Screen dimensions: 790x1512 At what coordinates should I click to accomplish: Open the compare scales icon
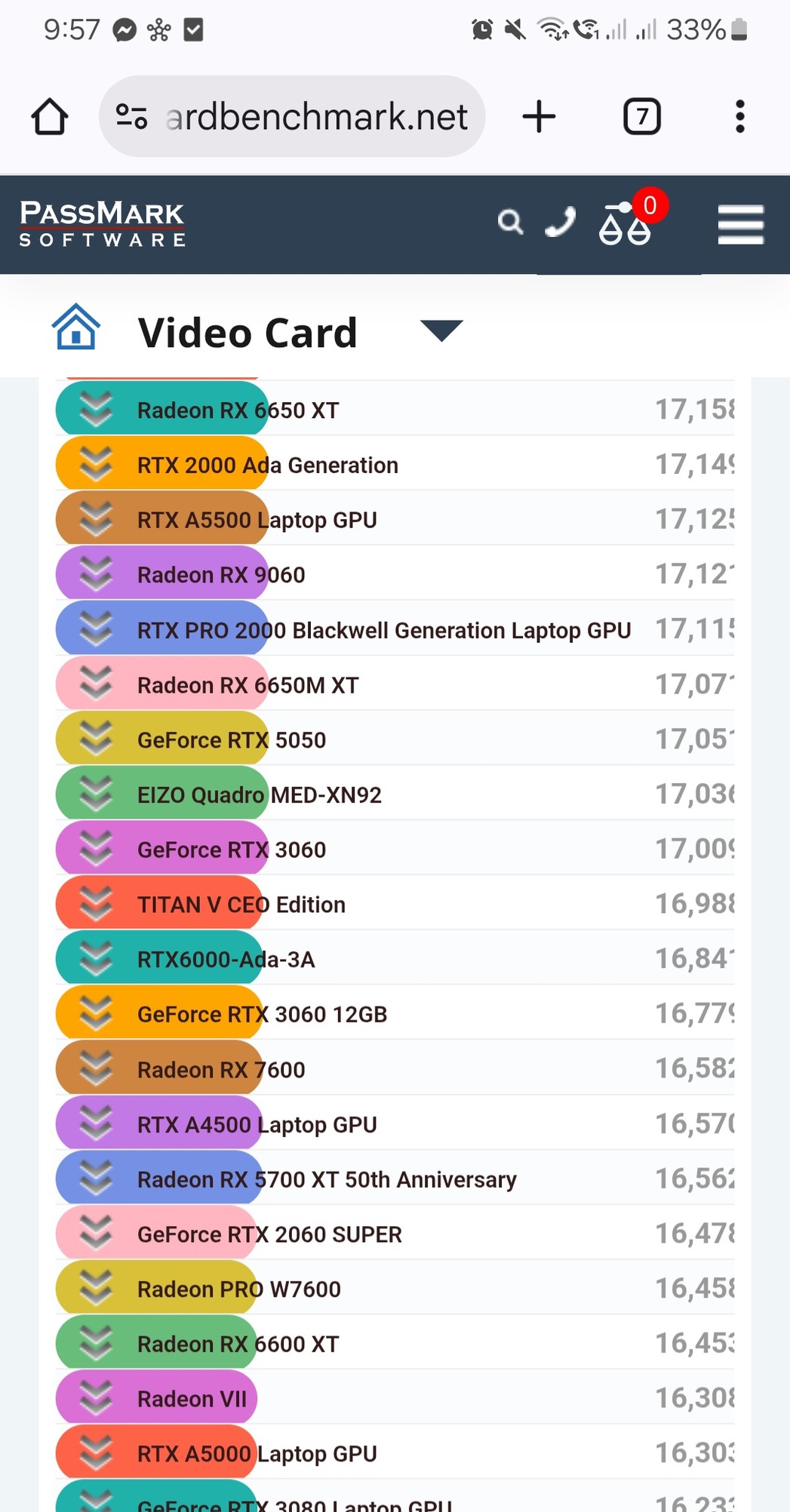(x=625, y=226)
